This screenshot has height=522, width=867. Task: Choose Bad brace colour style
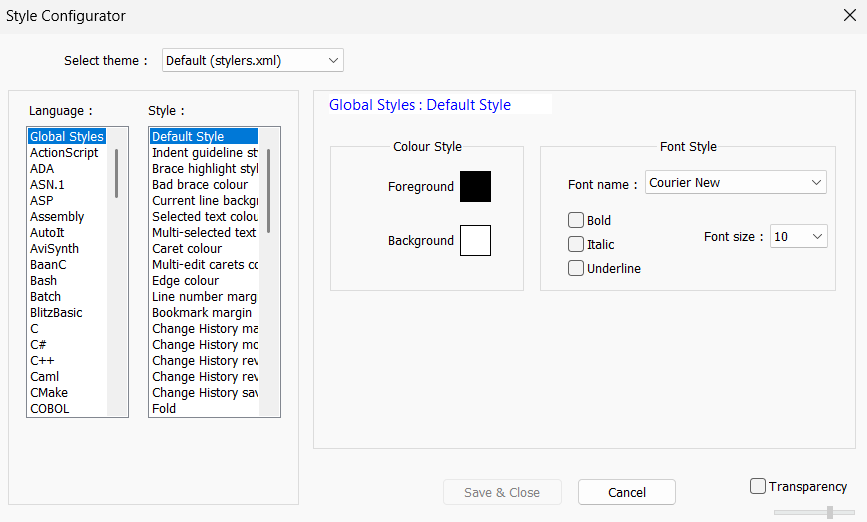click(x=200, y=185)
